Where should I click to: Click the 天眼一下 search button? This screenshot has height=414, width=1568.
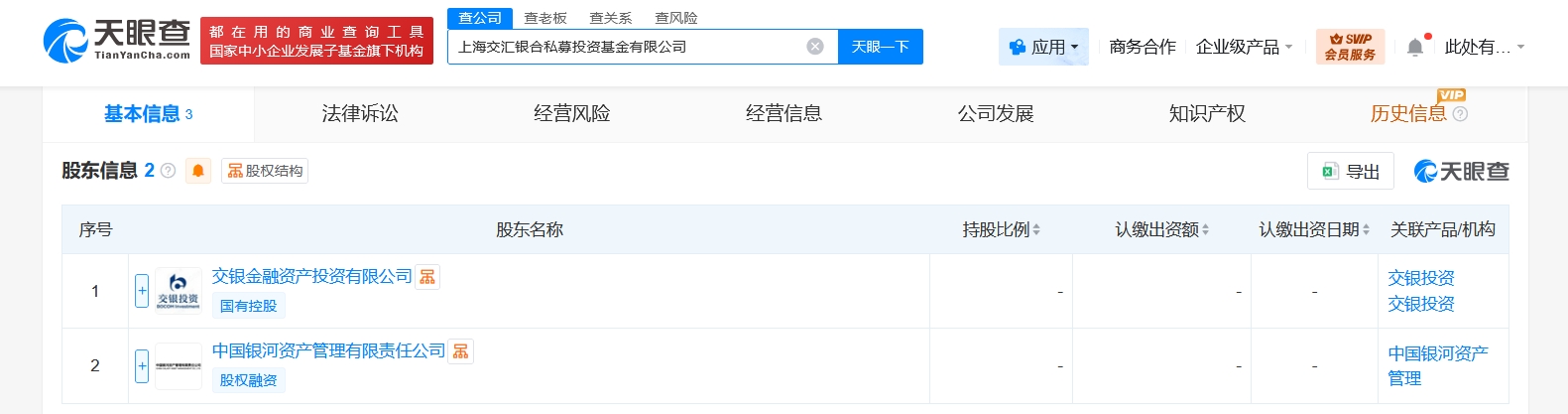[x=880, y=47]
